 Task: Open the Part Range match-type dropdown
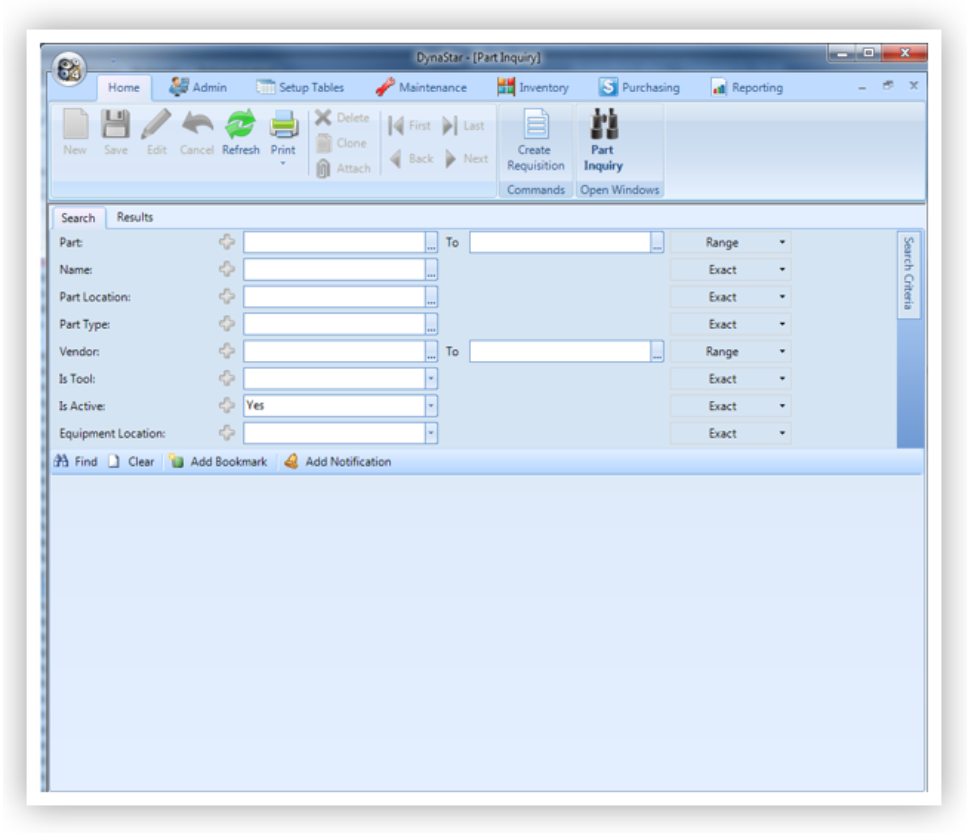(x=782, y=243)
